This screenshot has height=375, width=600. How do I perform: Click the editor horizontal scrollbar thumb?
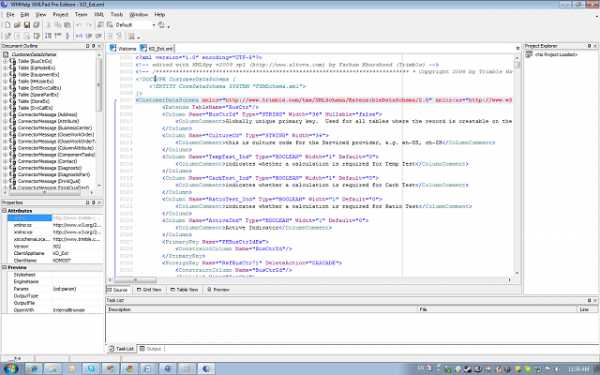coord(136,280)
